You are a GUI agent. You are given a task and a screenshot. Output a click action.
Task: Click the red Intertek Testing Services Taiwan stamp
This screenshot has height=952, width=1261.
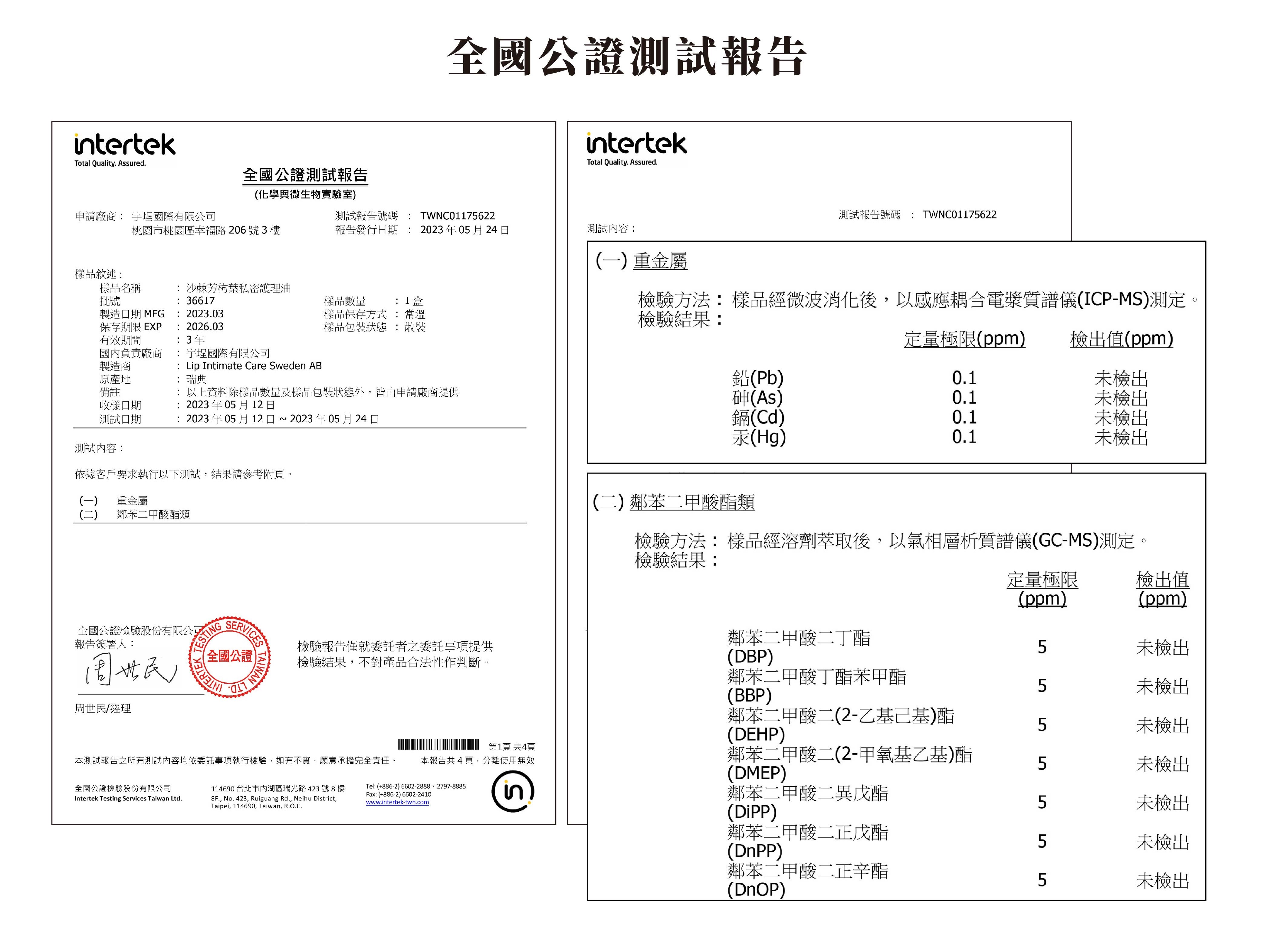230,656
